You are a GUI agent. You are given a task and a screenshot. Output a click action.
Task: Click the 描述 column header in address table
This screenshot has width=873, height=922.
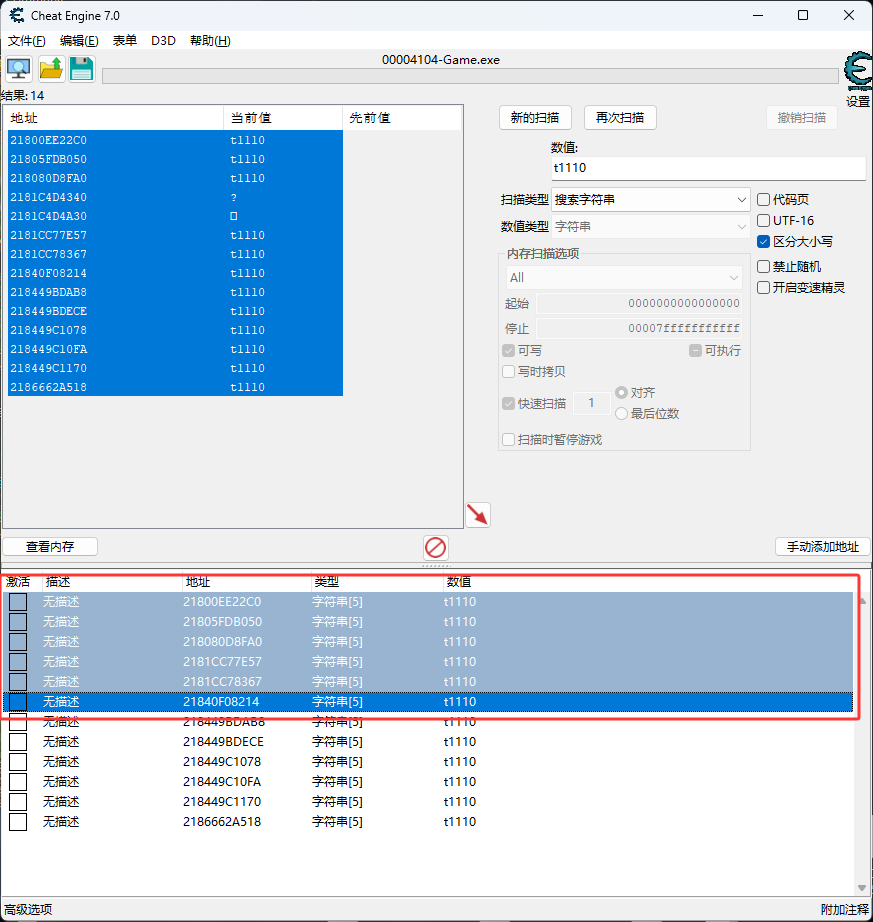[112, 582]
